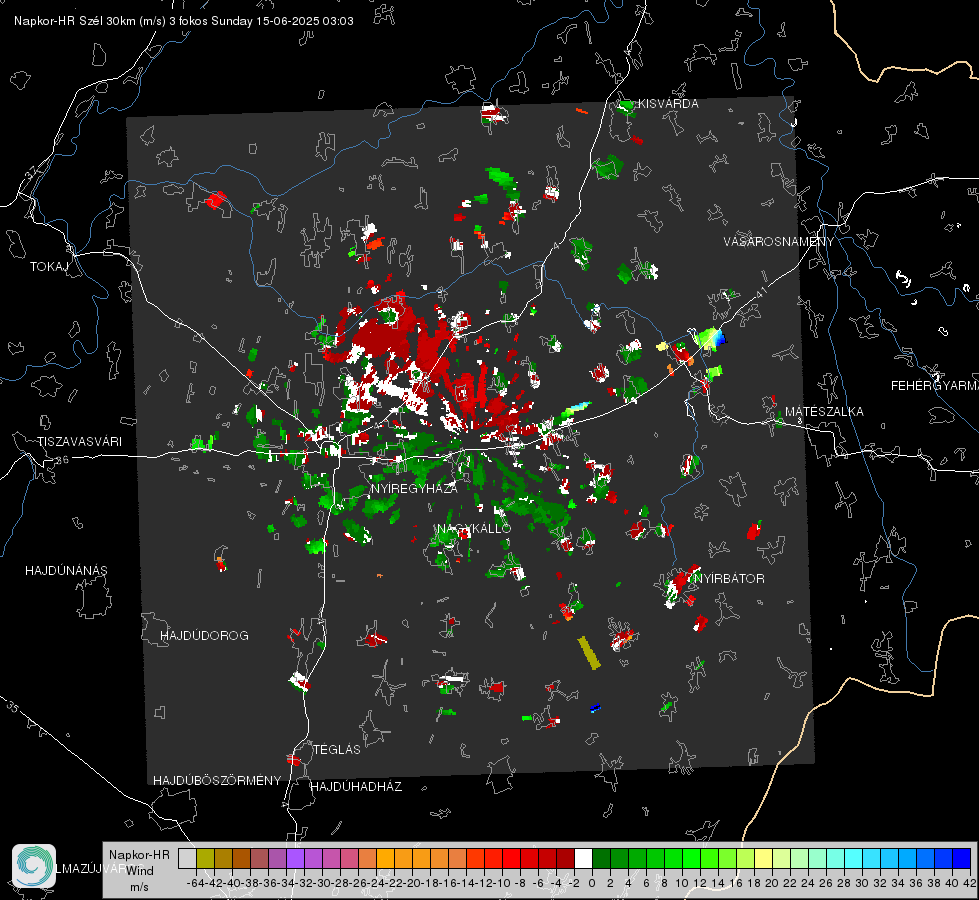The width and height of the screenshot is (979, 900).
Task: Select the NAGYKÁLLÓ town label
Action: pyautogui.click(x=474, y=528)
